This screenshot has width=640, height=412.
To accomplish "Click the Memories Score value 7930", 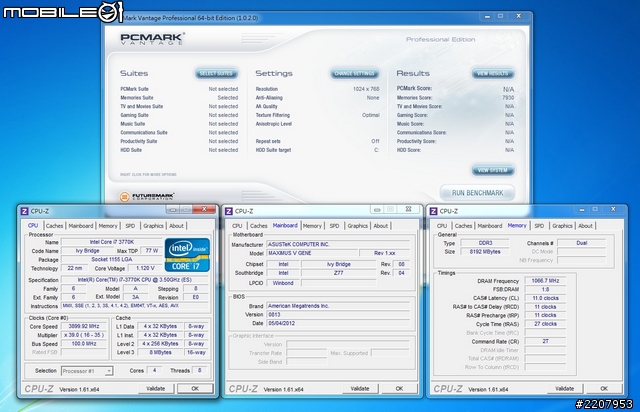I will point(508,98).
